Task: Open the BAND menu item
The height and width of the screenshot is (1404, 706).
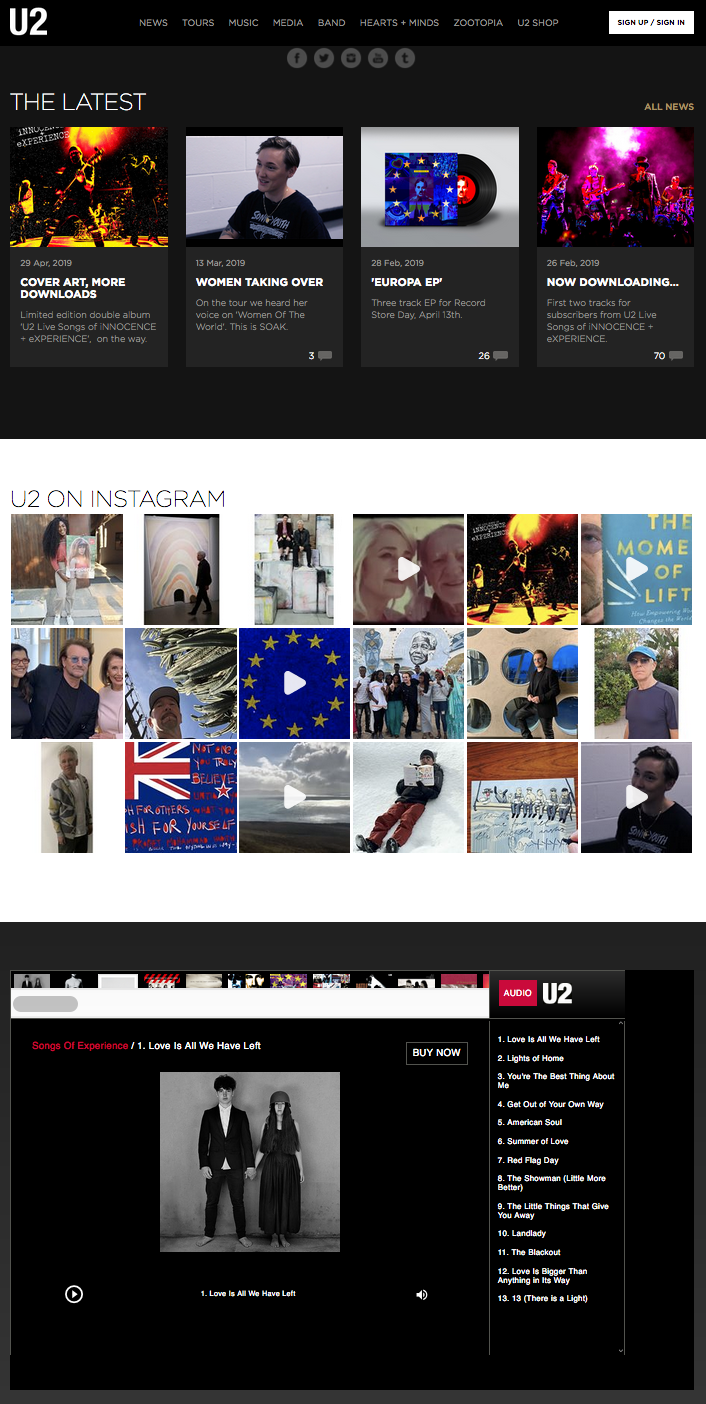Action: click(332, 22)
